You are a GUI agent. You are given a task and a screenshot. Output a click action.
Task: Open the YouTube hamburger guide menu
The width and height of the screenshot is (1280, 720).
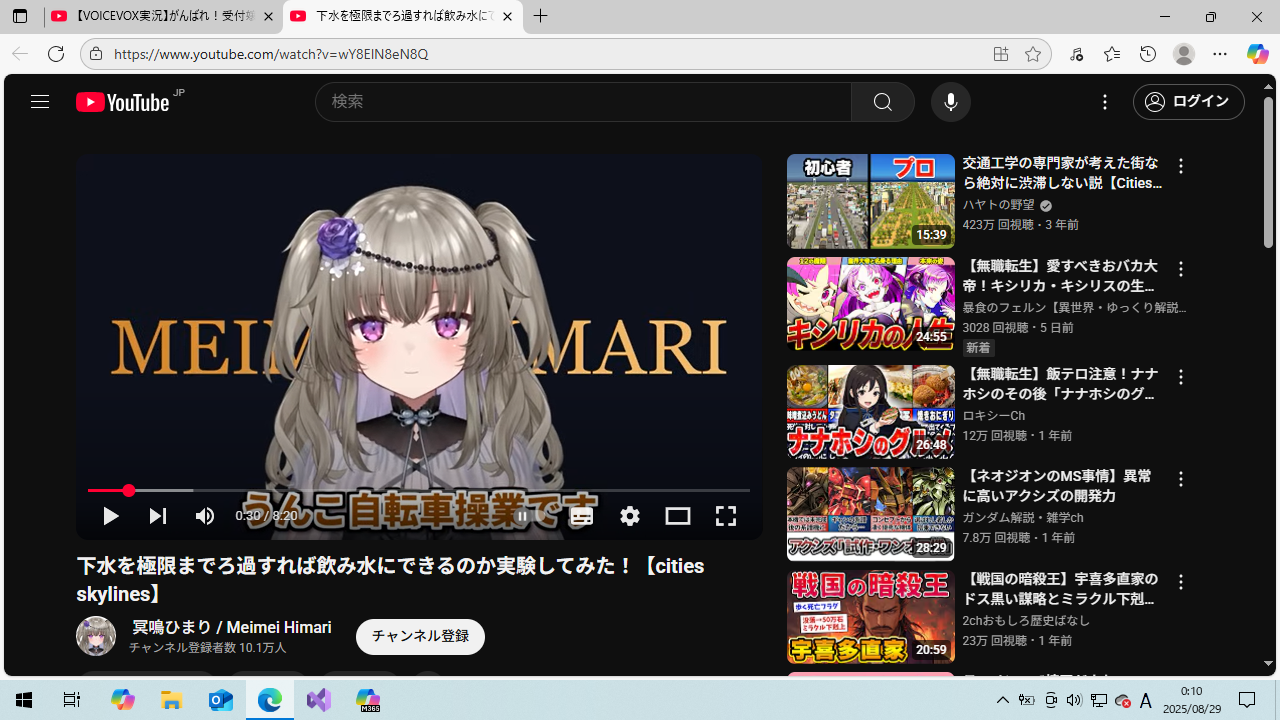(40, 101)
